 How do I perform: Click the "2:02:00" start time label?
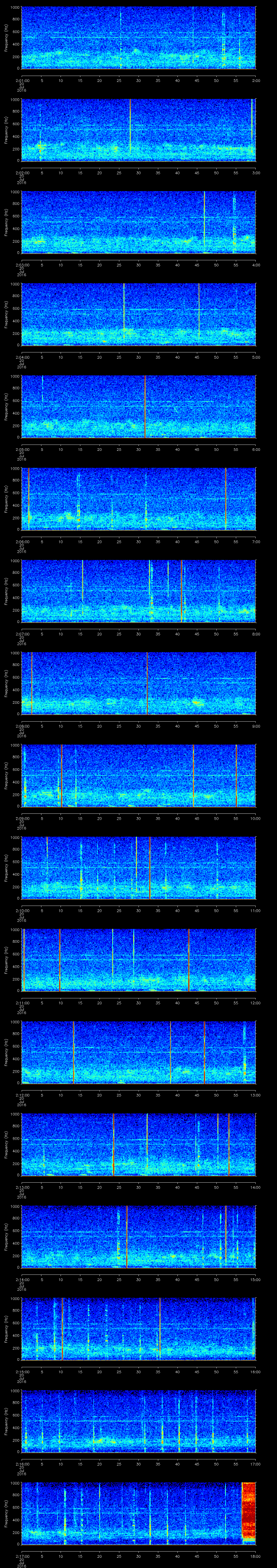(x=22, y=173)
